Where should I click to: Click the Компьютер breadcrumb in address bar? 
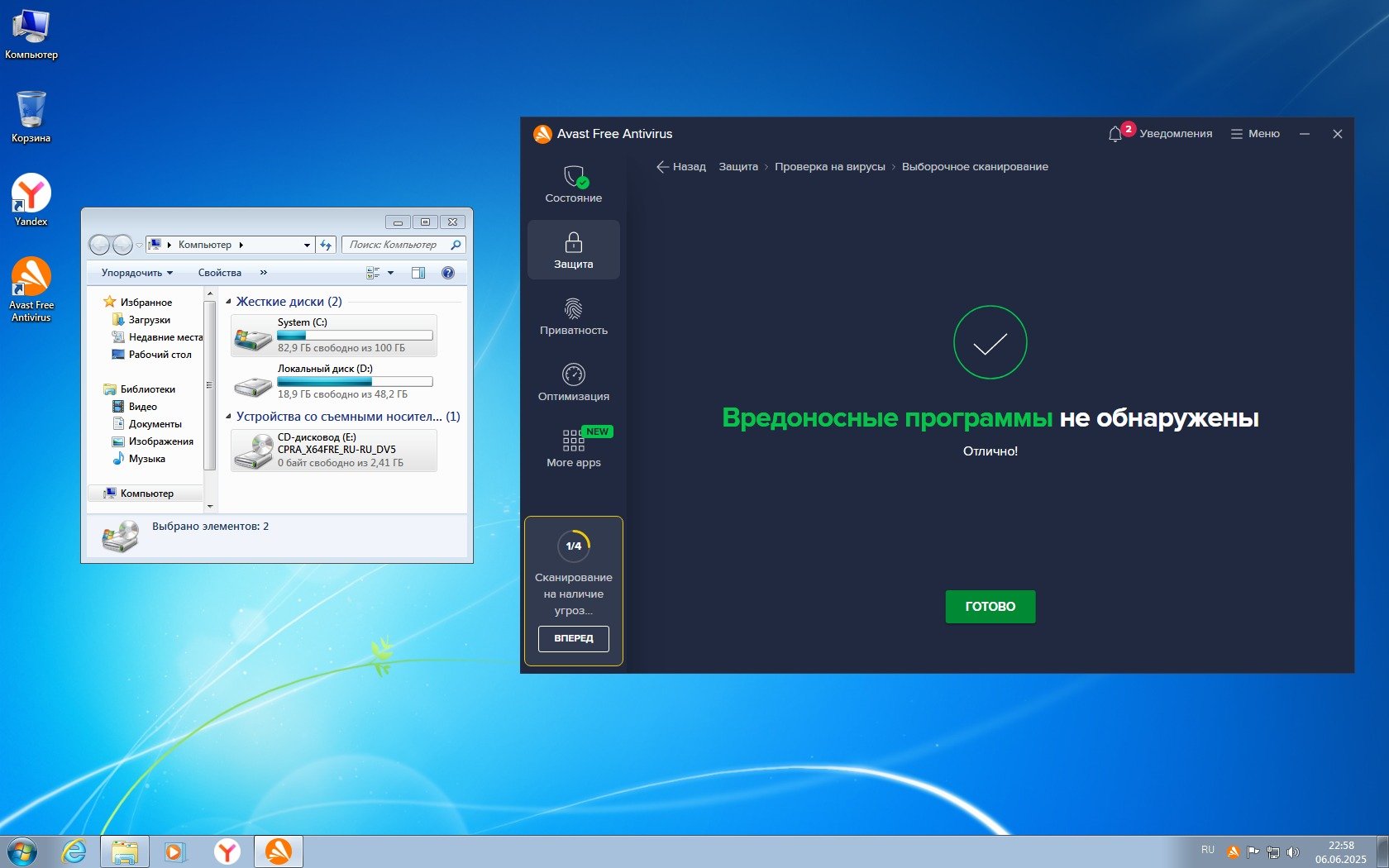204,246
